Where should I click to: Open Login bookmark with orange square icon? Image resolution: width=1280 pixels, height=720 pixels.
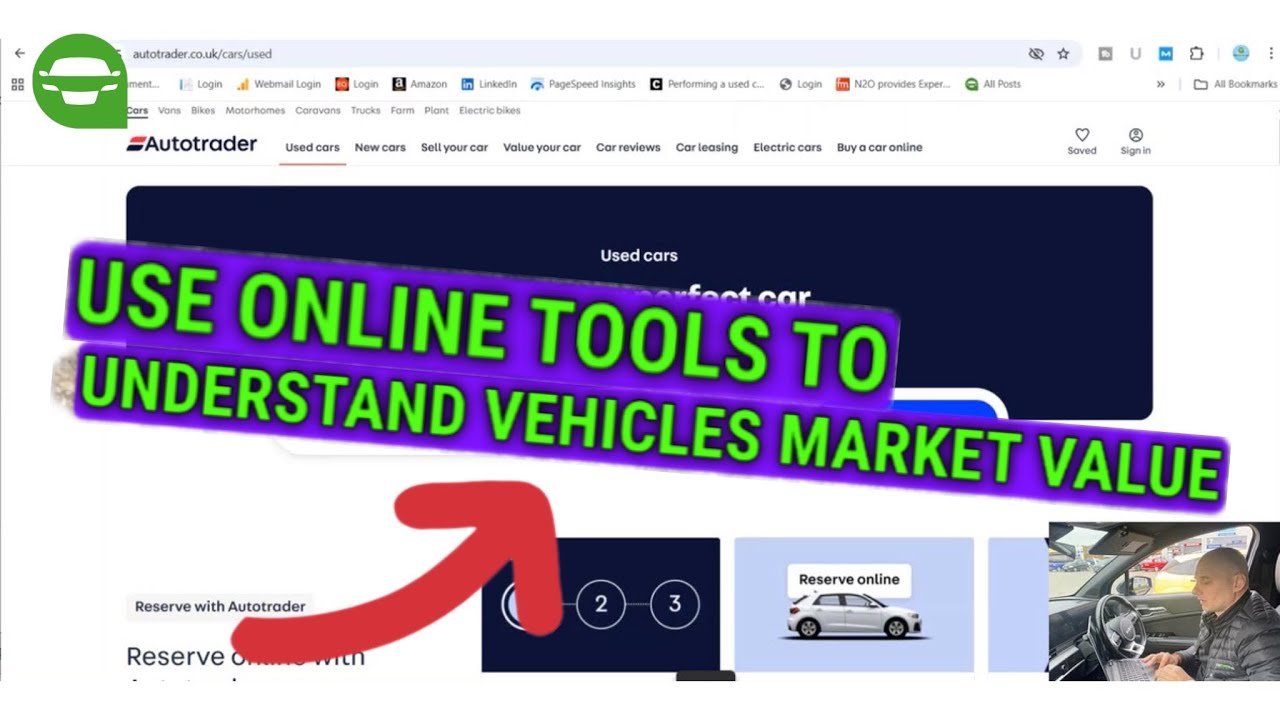click(x=357, y=84)
